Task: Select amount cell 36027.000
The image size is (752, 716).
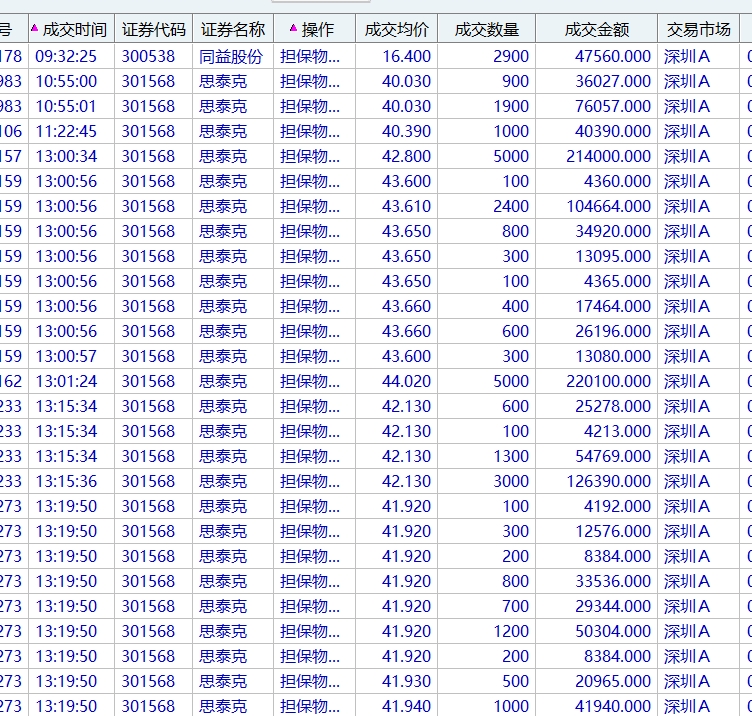Action: pos(613,82)
